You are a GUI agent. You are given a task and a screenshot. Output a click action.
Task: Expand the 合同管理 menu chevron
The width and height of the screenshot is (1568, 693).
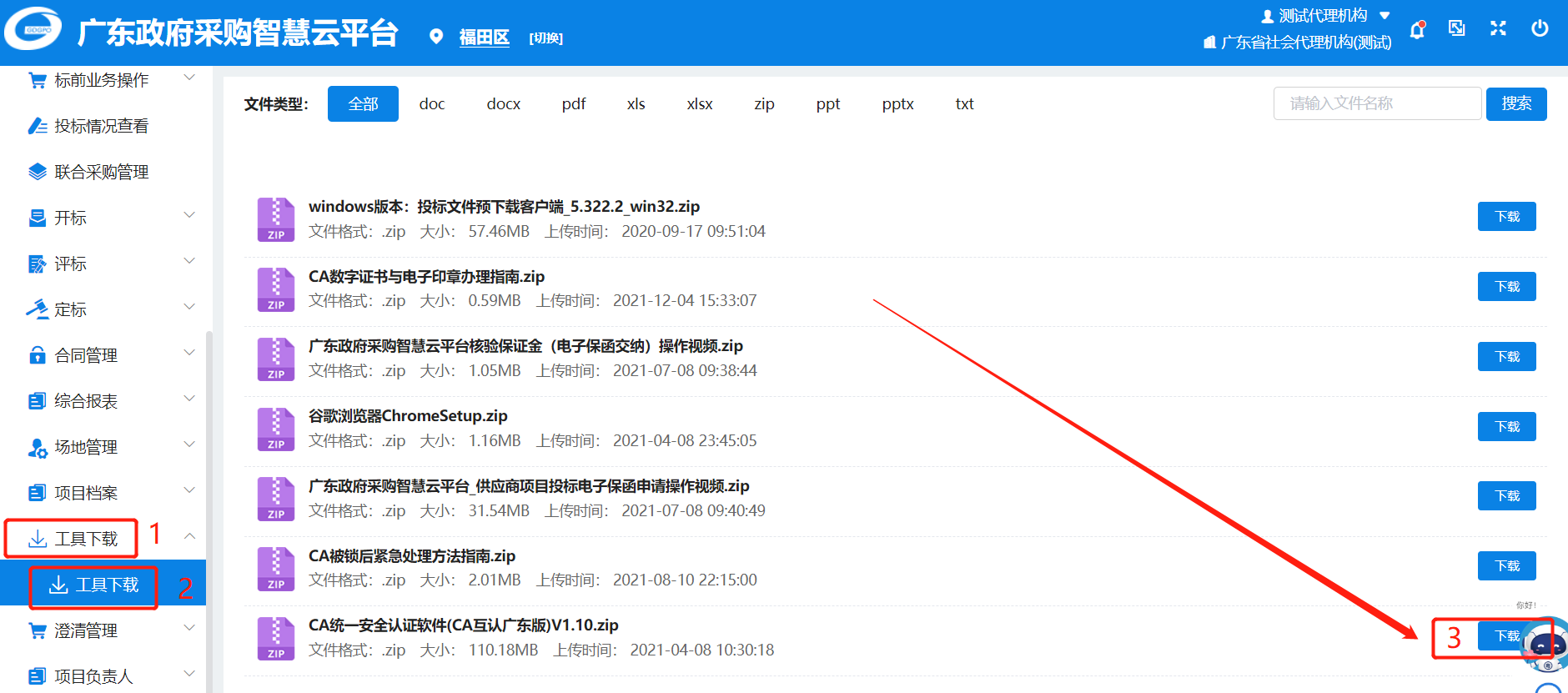point(189,353)
